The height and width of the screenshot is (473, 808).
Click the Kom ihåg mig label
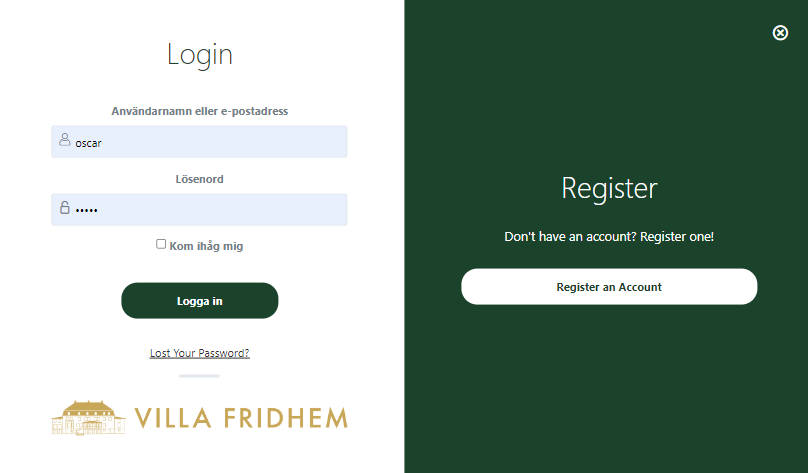tap(206, 246)
